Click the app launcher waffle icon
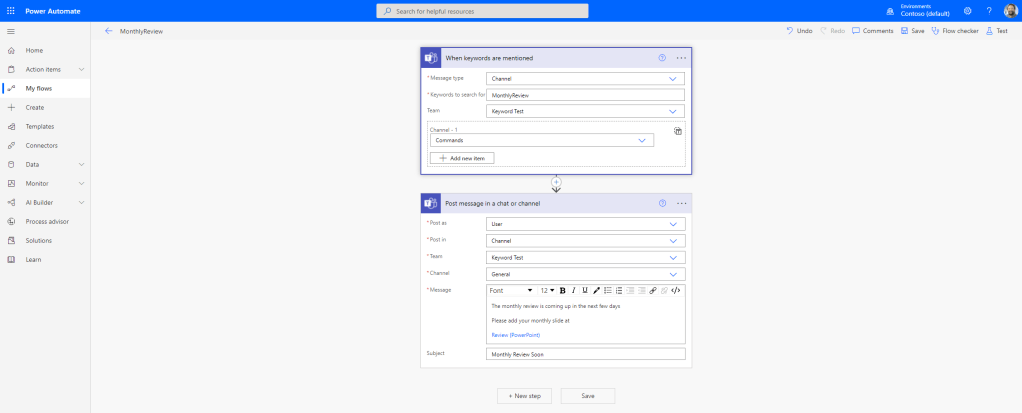Screen dimensions: 1022x413 (x=11, y=10)
